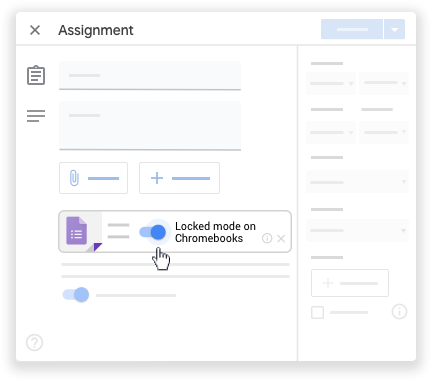Screen dimensions: 432x381
Task: Open the help question mark icon
Action: point(34,342)
